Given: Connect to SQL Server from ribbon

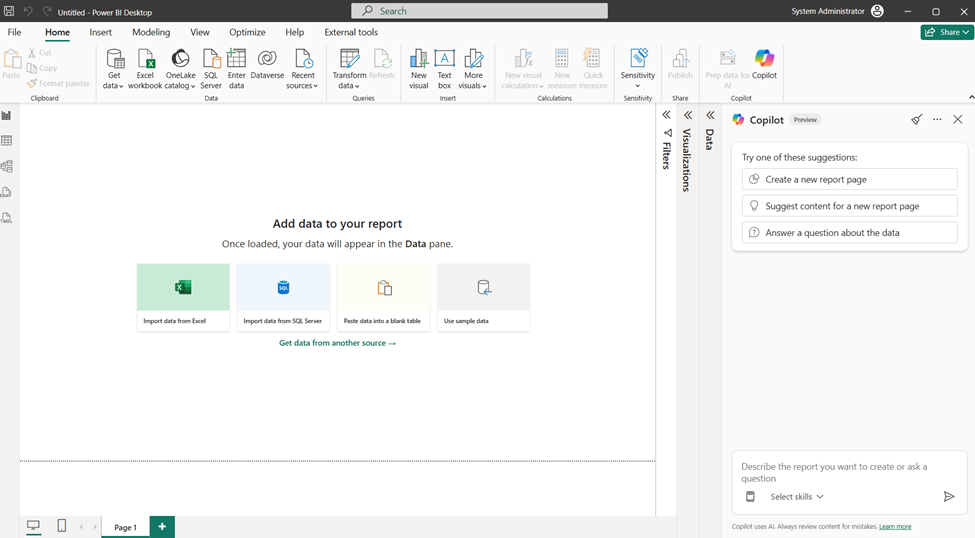Looking at the screenshot, I should coord(211,69).
